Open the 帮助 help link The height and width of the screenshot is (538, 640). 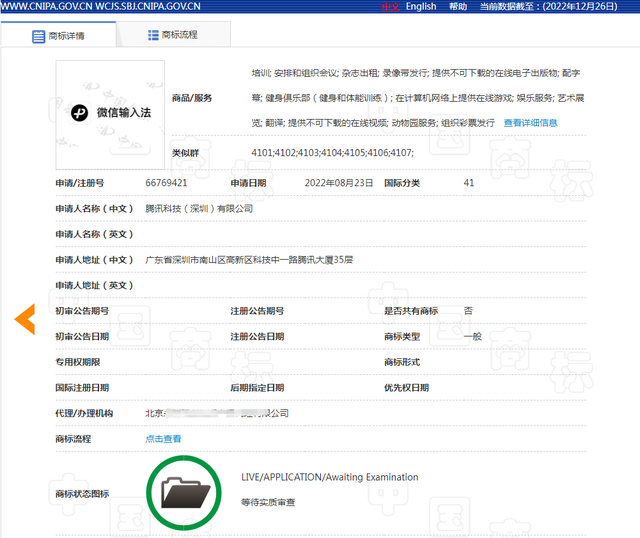click(x=458, y=7)
